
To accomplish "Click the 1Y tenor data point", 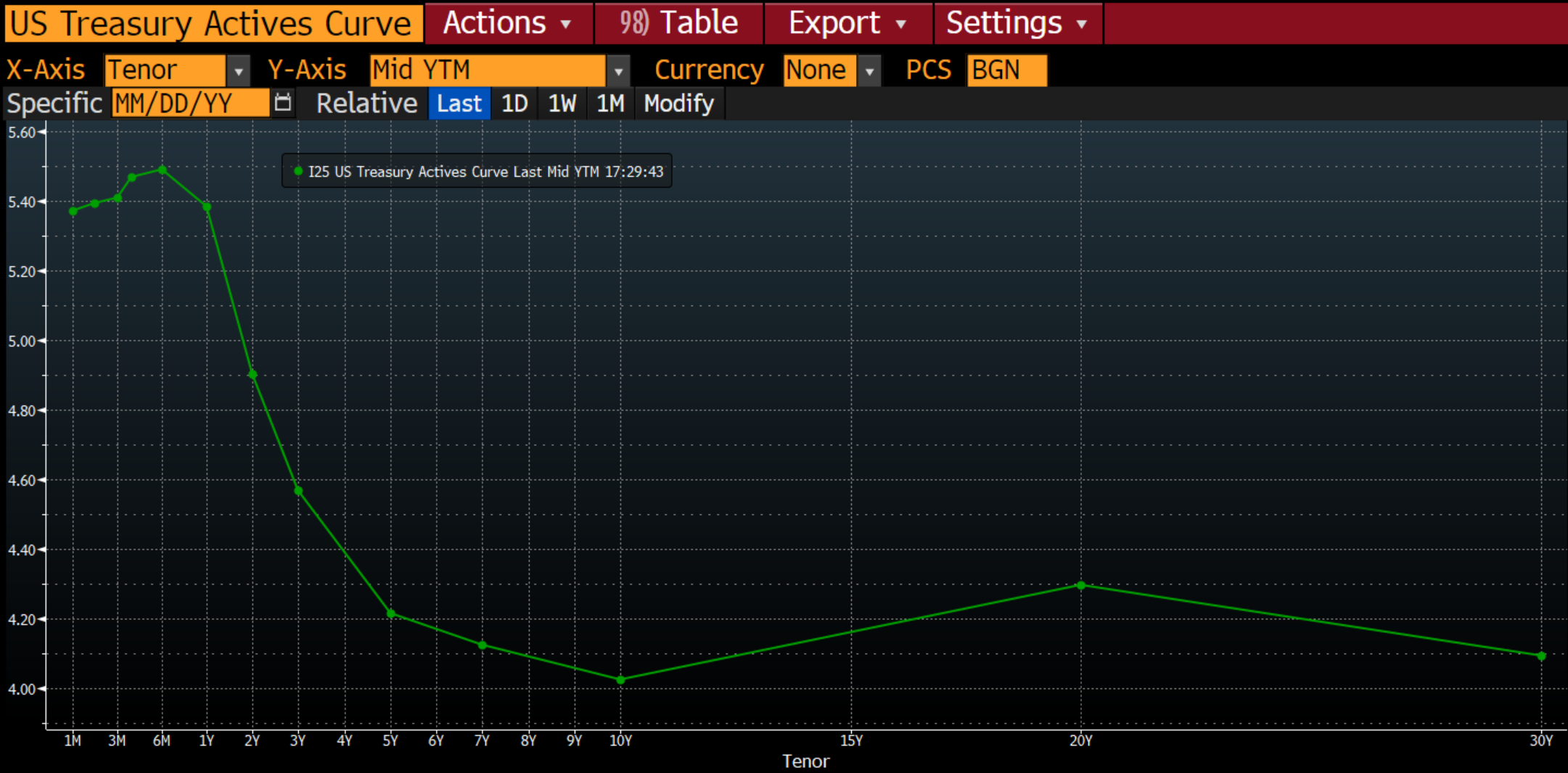I will 208,207.
